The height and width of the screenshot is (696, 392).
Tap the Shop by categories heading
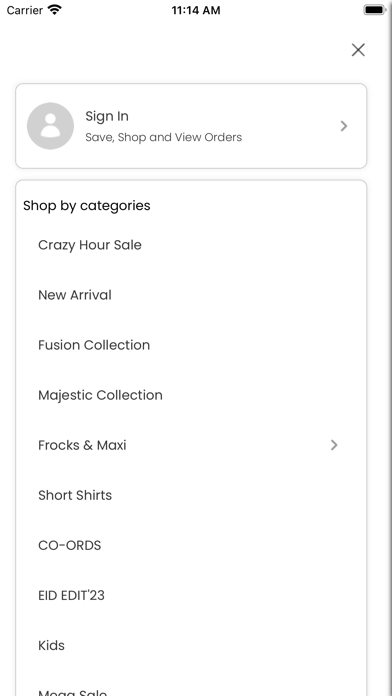coord(87,206)
